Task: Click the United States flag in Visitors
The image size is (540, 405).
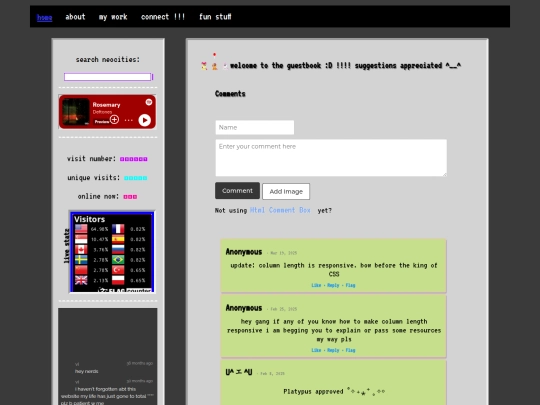Action: point(81,229)
